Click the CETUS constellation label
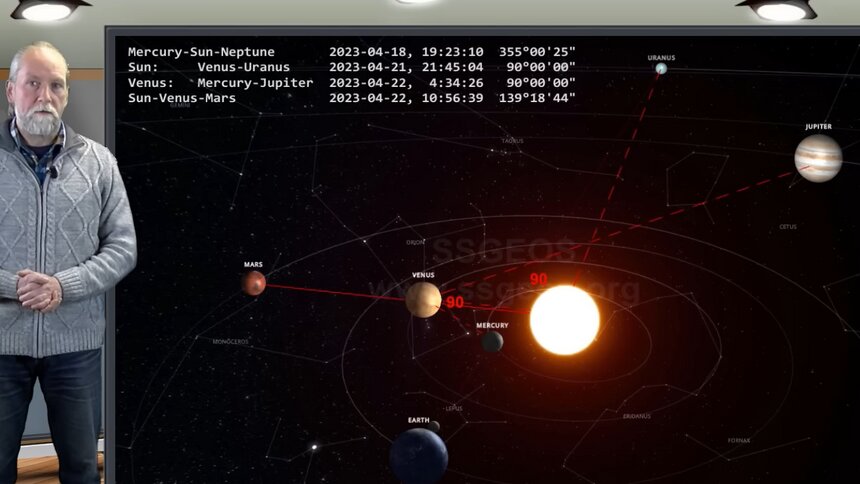Viewport: 860px width, 484px height. pos(788,227)
